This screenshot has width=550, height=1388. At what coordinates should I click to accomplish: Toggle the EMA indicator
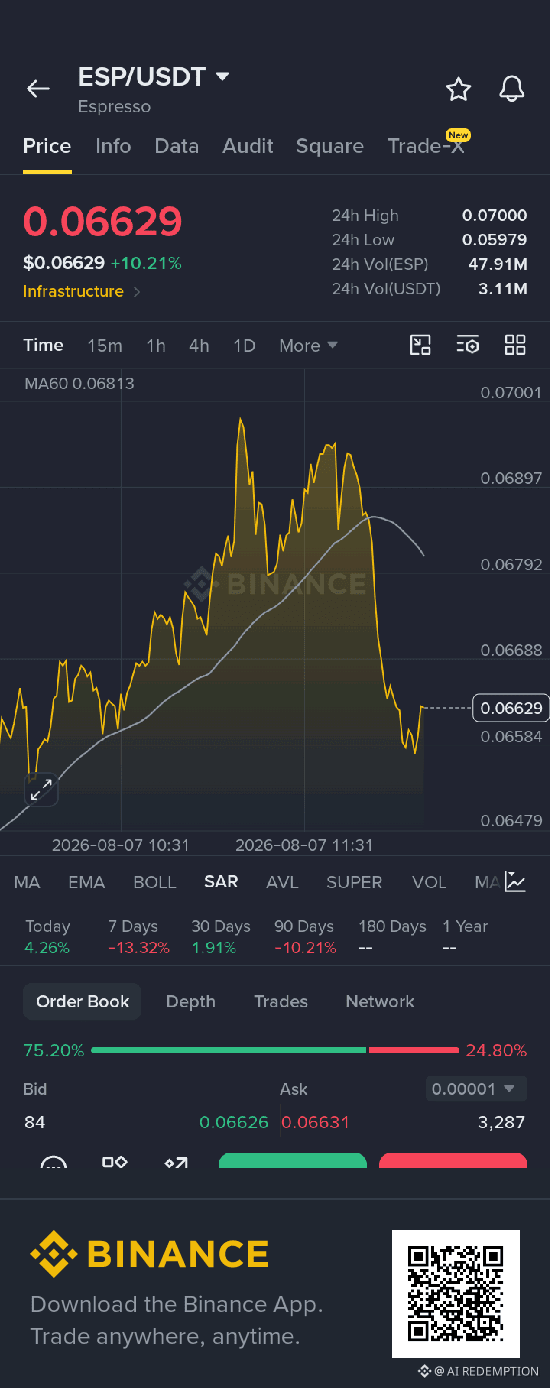(x=86, y=882)
